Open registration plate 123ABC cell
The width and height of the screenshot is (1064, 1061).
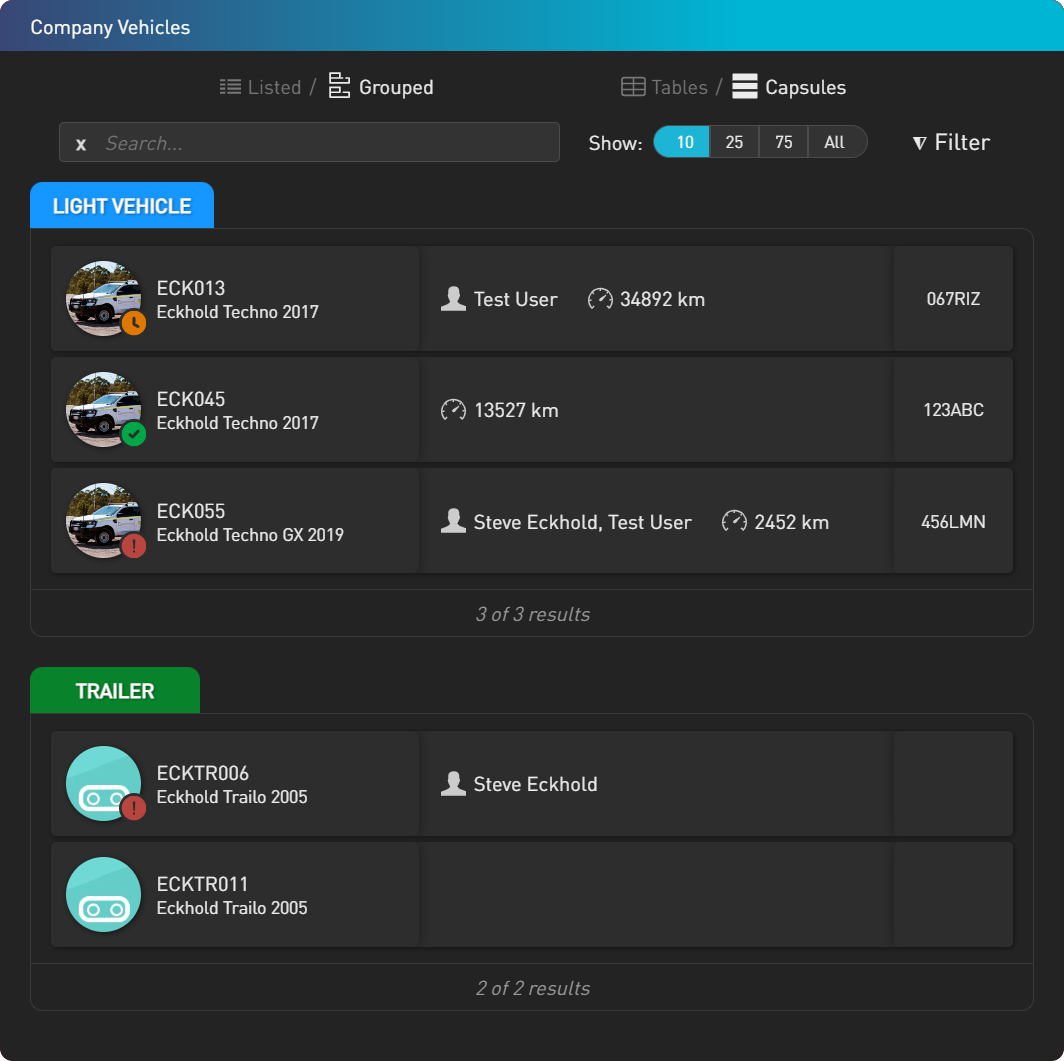953,410
